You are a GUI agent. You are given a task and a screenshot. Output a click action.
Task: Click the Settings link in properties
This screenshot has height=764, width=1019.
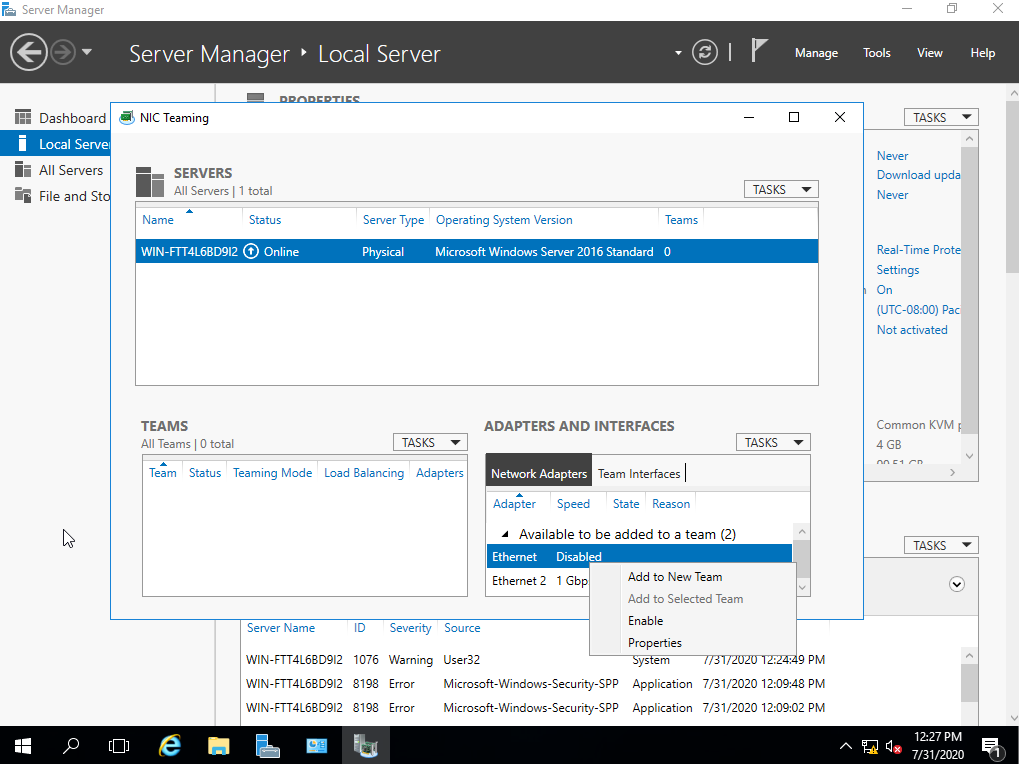(897, 270)
